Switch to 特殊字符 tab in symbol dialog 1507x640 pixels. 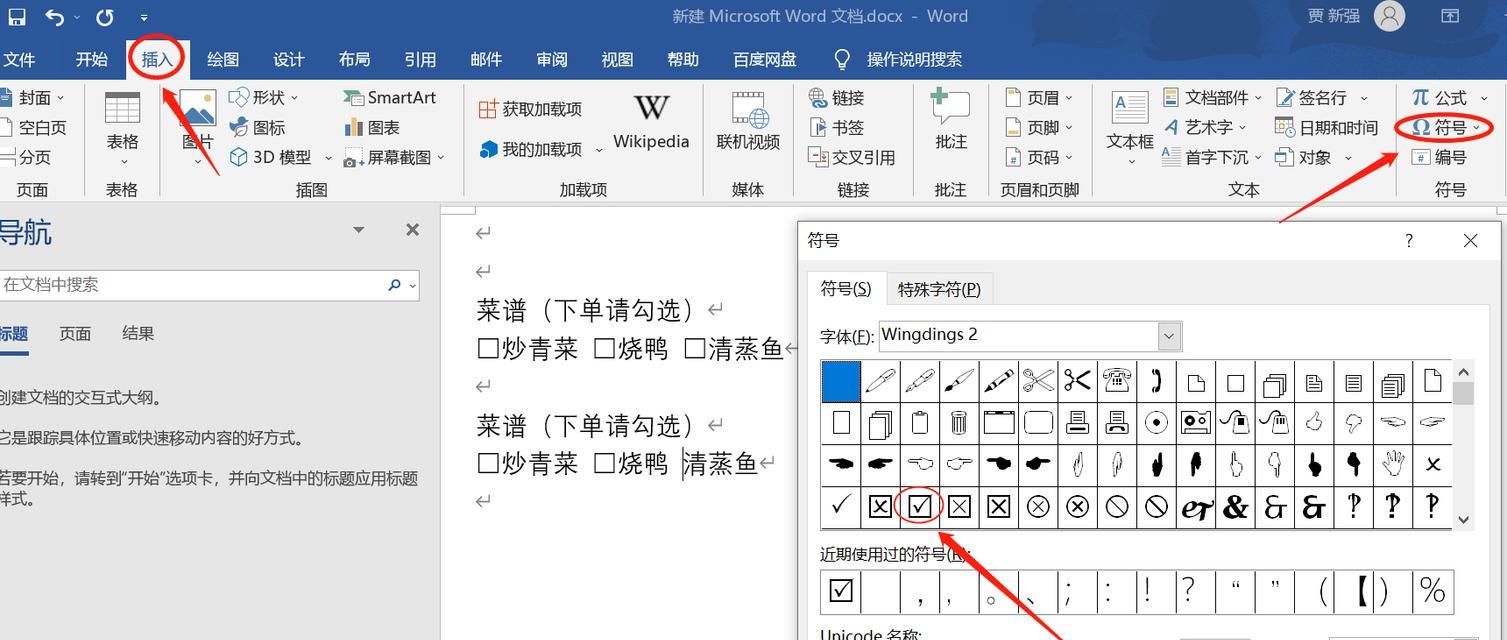tap(939, 289)
